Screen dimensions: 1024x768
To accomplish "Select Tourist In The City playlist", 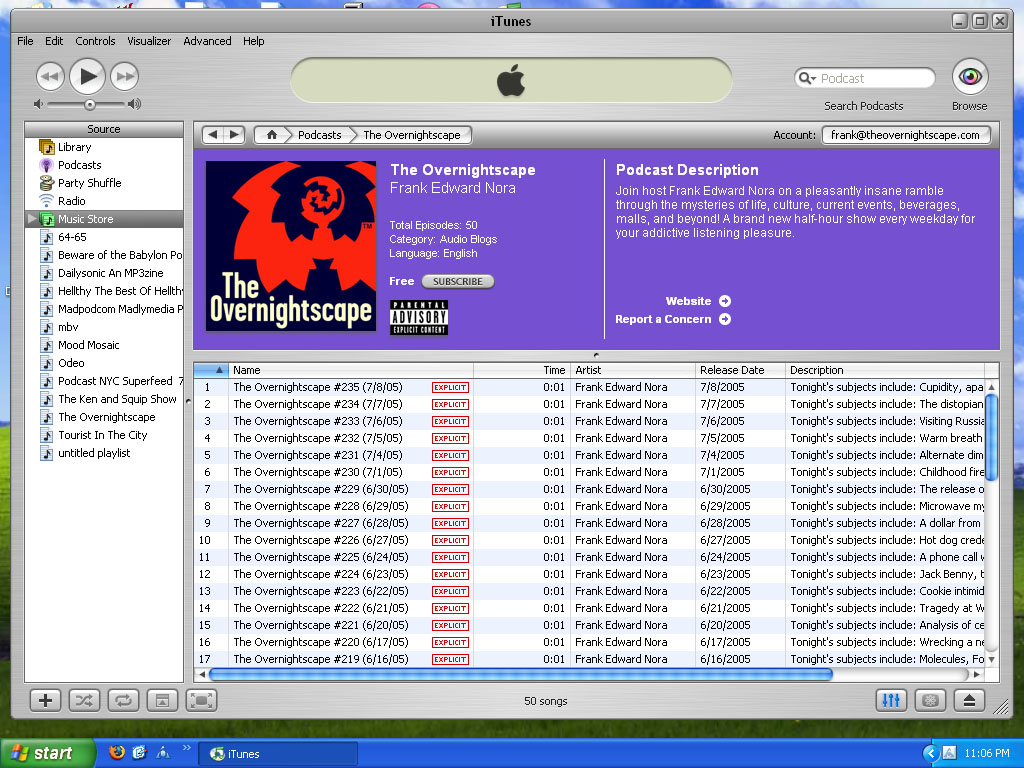I will click(103, 435).
